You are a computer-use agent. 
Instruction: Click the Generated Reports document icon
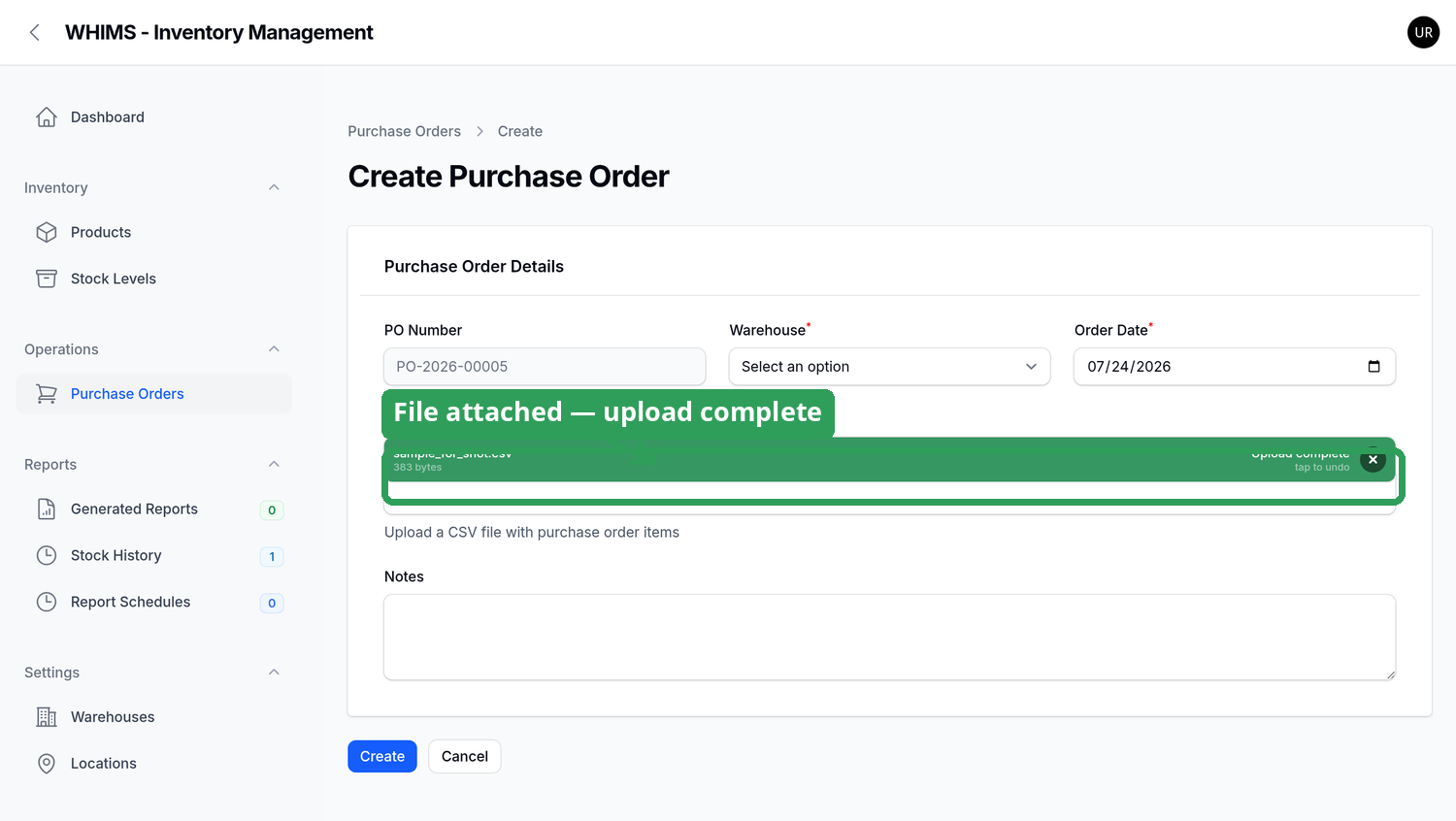click(47, 509)
